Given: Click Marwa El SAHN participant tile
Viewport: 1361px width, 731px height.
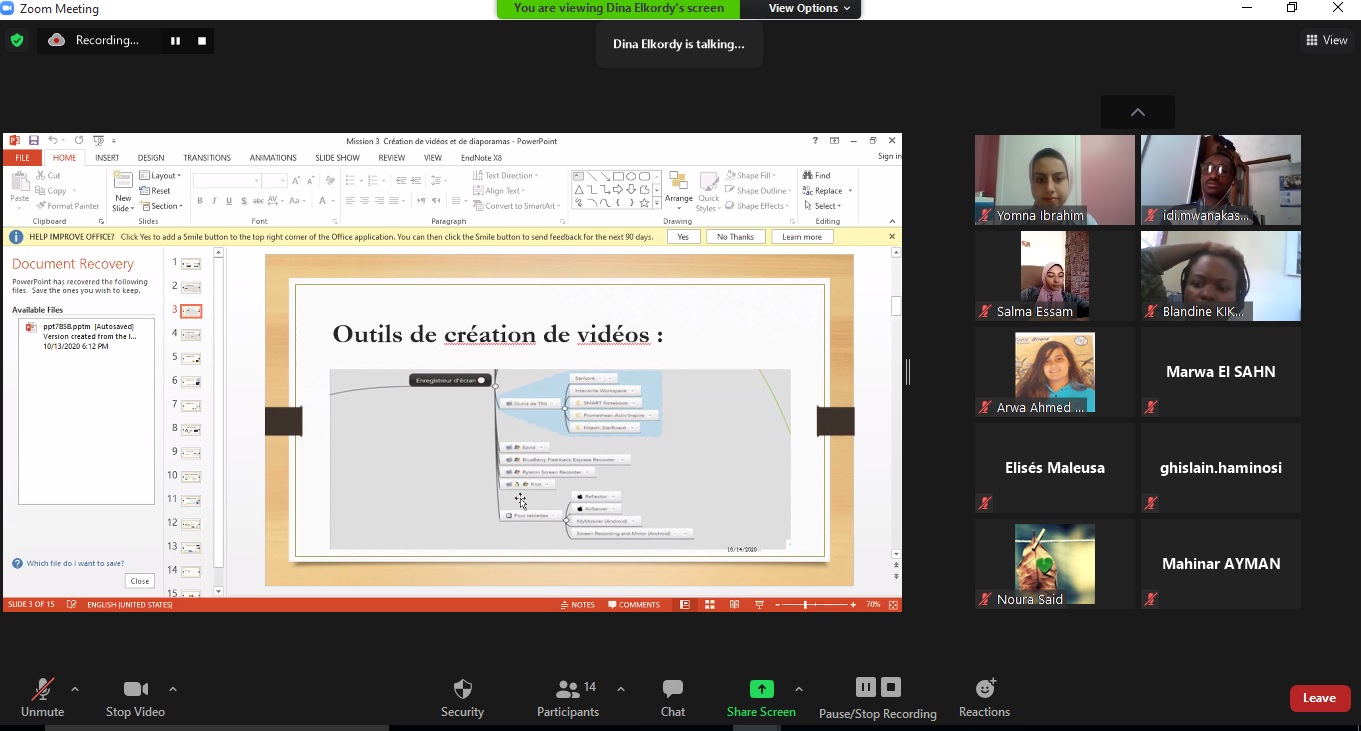Looking at the screenshot, I should [1220, 372].
